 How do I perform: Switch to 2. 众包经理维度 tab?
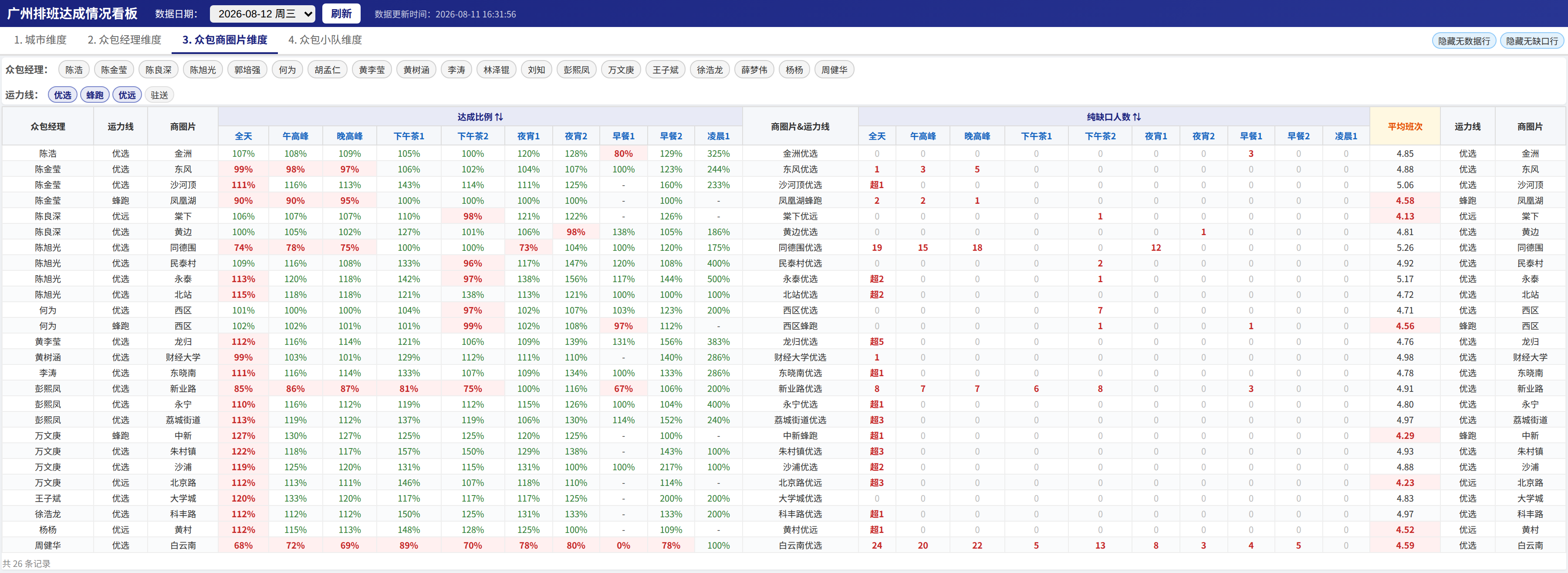click(x=124, y=40)
